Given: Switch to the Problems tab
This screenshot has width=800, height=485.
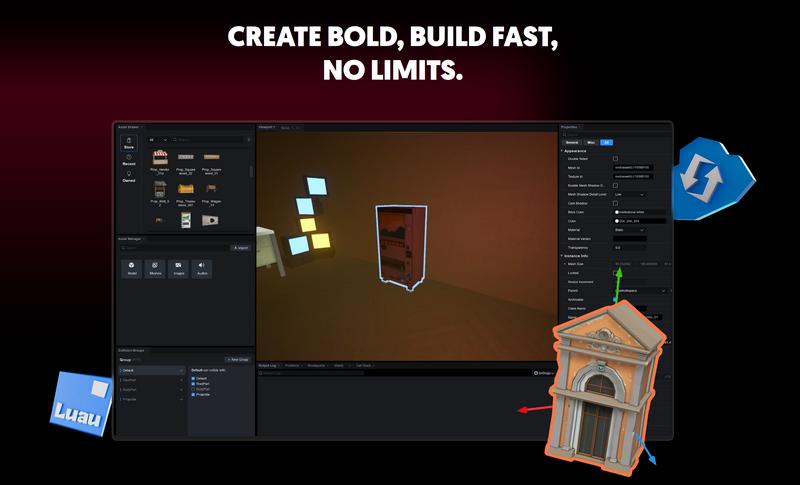Looking at the screenshot, I should [292, 366].
